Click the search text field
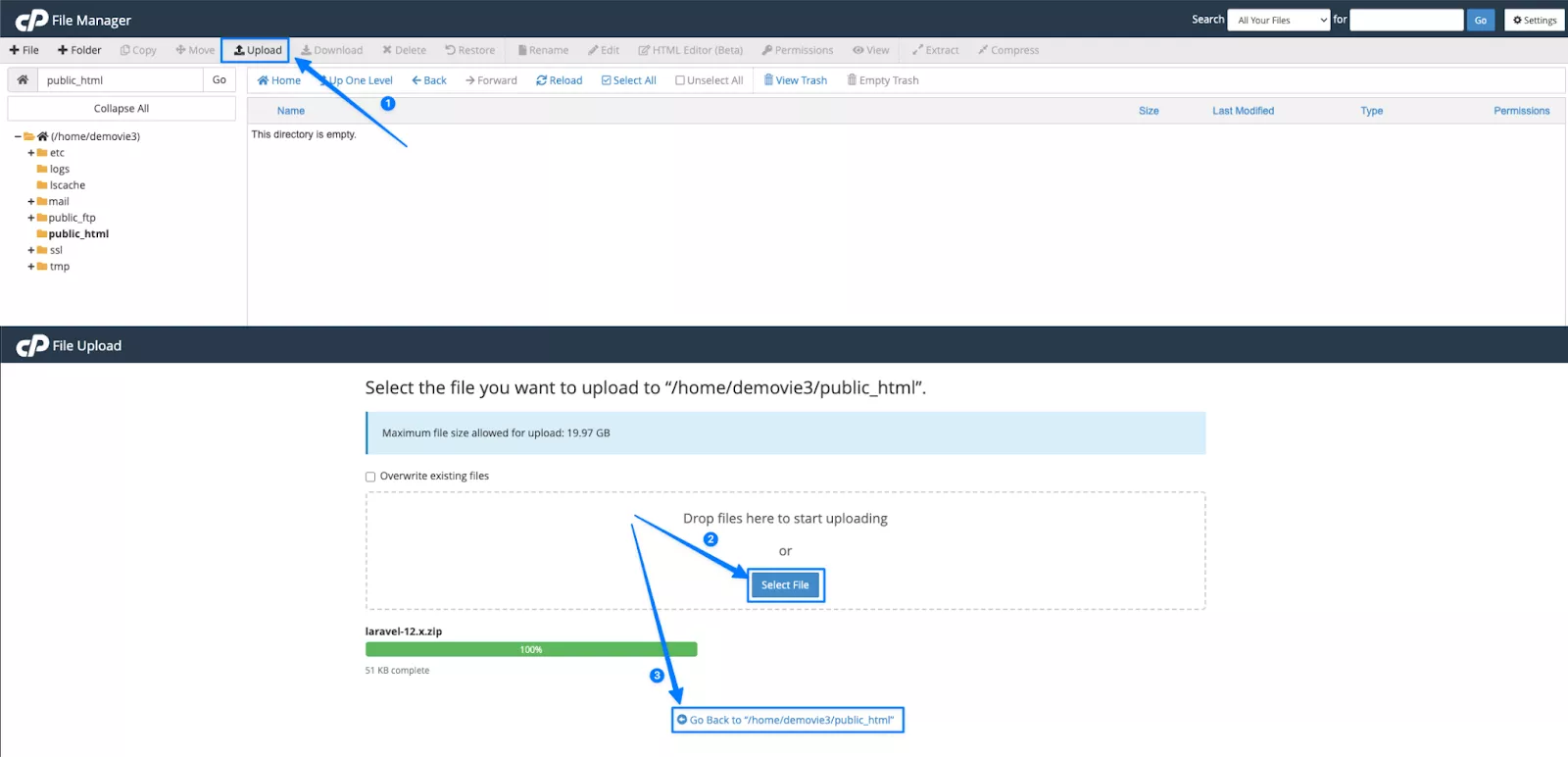This screenshot has width=1568, height=757. (x=1406, y=20)
